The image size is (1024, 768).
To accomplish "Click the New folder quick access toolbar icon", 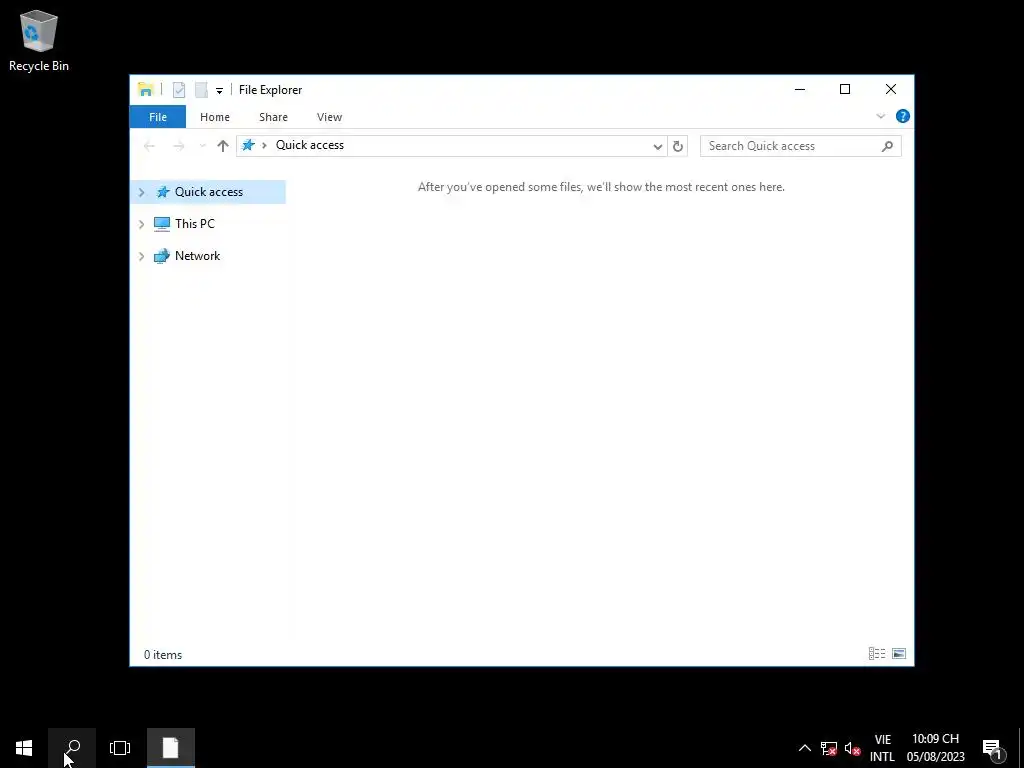I will pos(201,89).
